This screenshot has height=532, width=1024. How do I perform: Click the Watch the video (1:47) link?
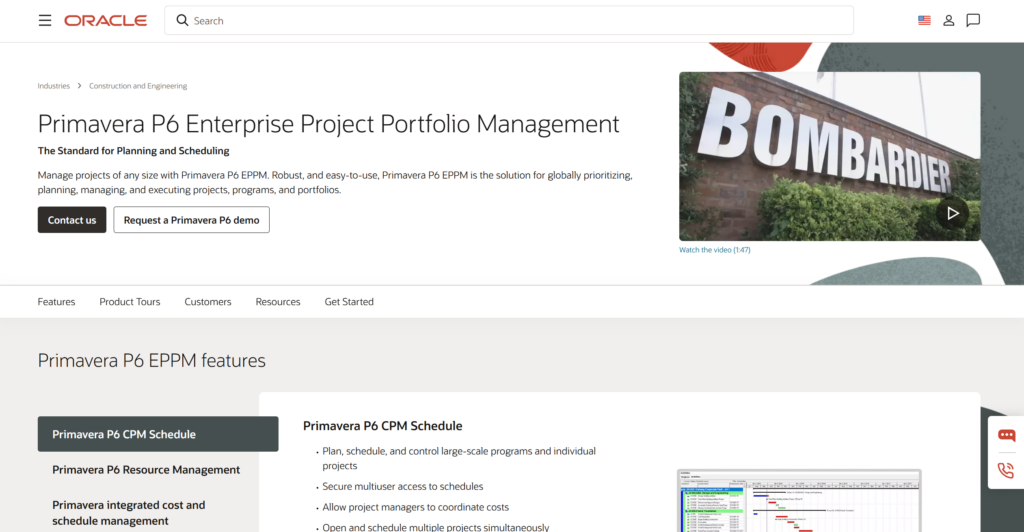click(714, 250)
